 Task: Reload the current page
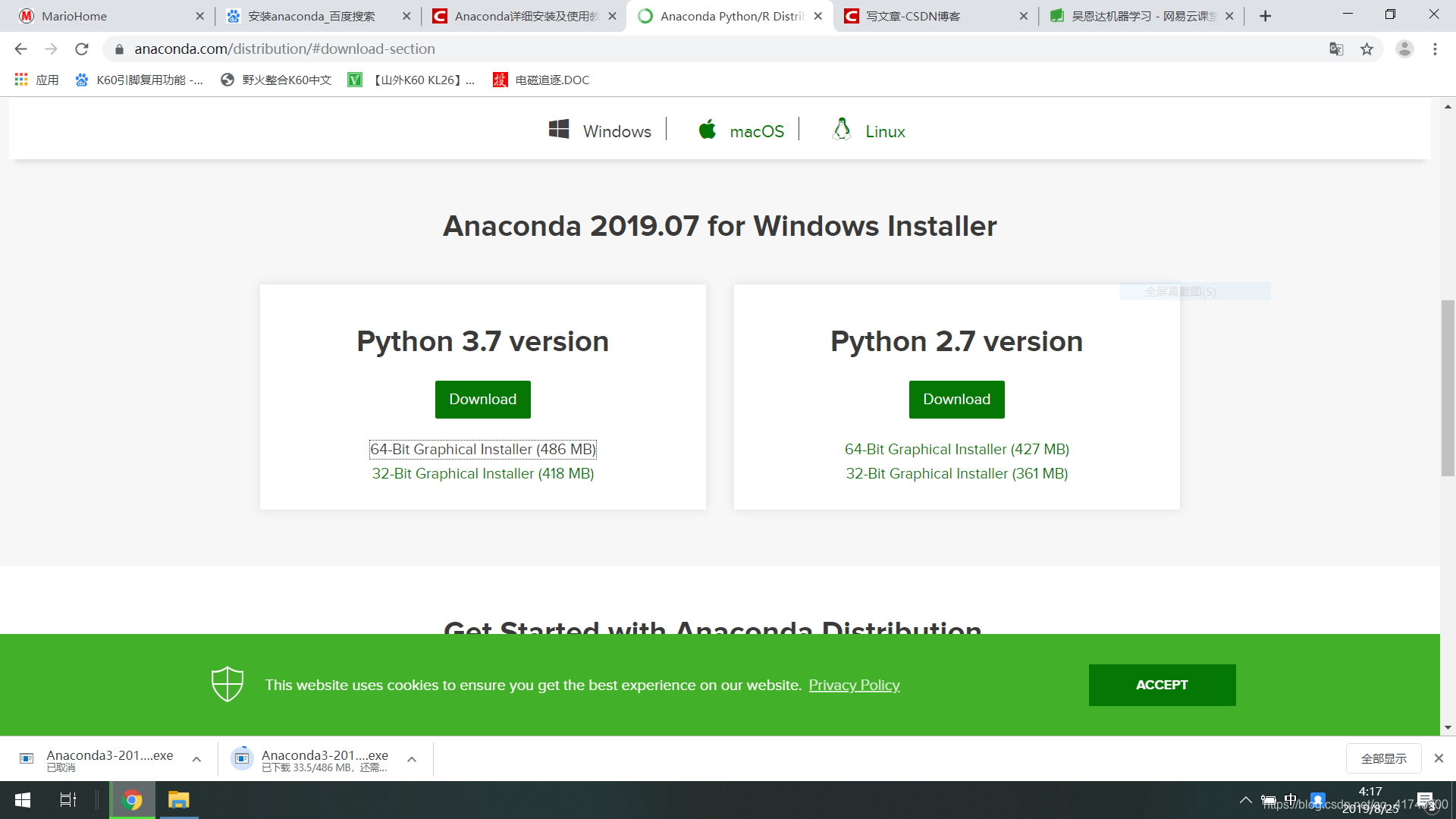(82, 49)
